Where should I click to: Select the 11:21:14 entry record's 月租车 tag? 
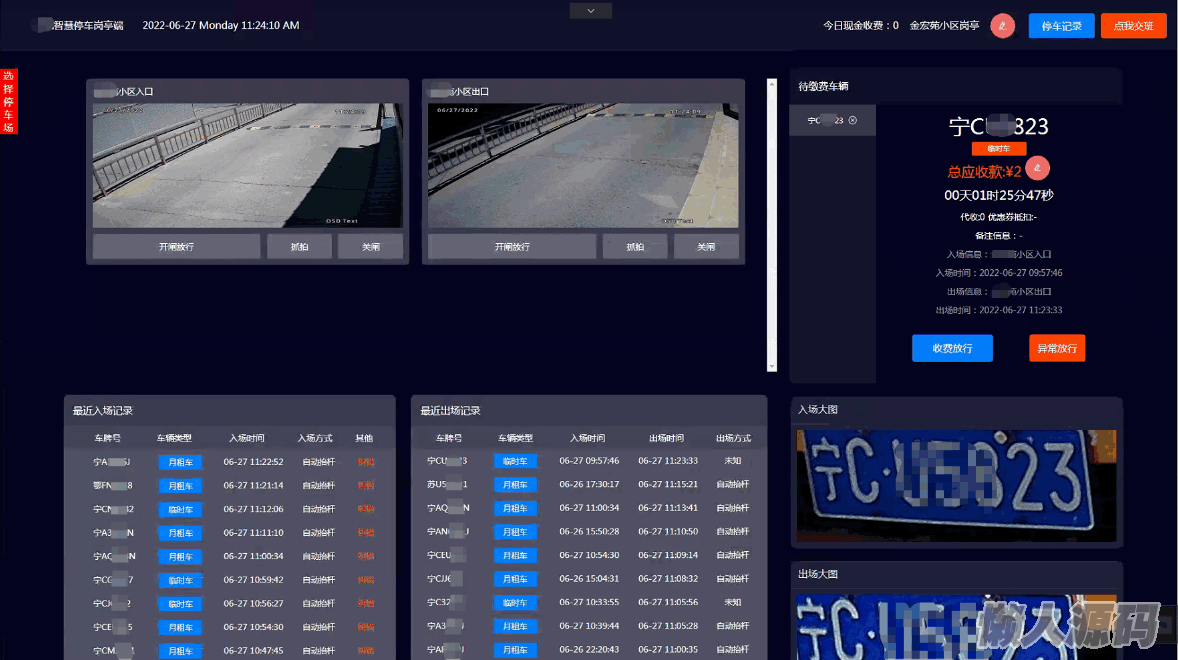[x=180, y=486]
